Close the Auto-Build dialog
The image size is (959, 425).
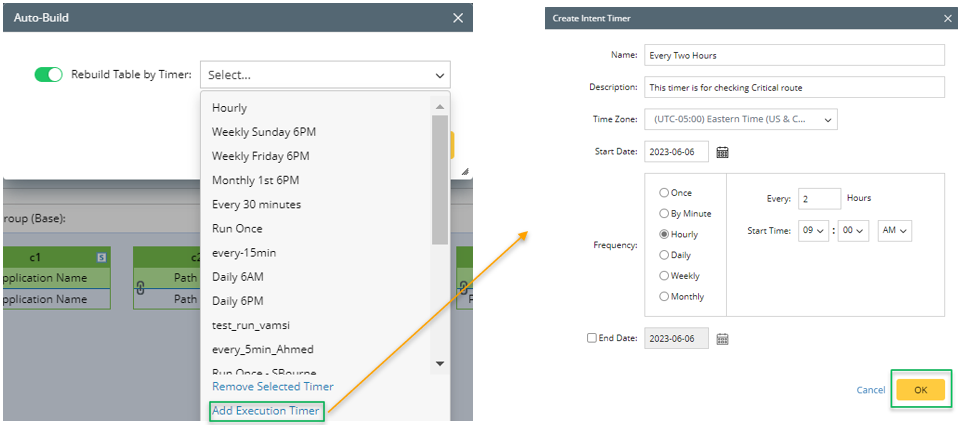458,18
